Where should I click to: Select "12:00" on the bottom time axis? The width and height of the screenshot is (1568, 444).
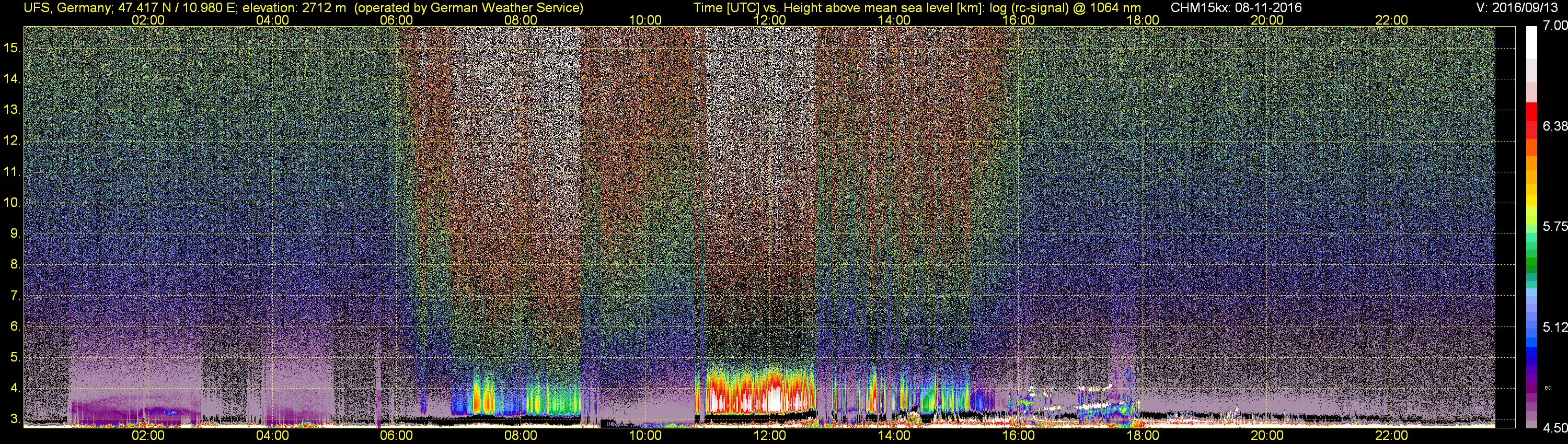(769, 436)
